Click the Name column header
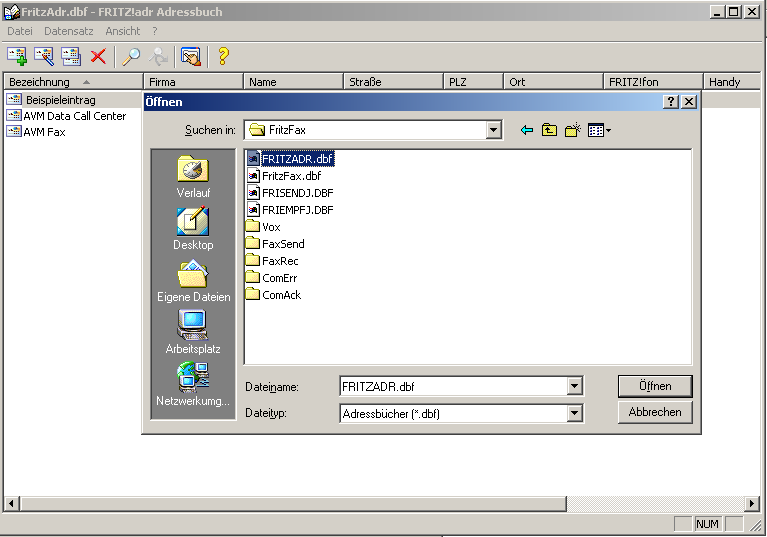 point(293,82)
